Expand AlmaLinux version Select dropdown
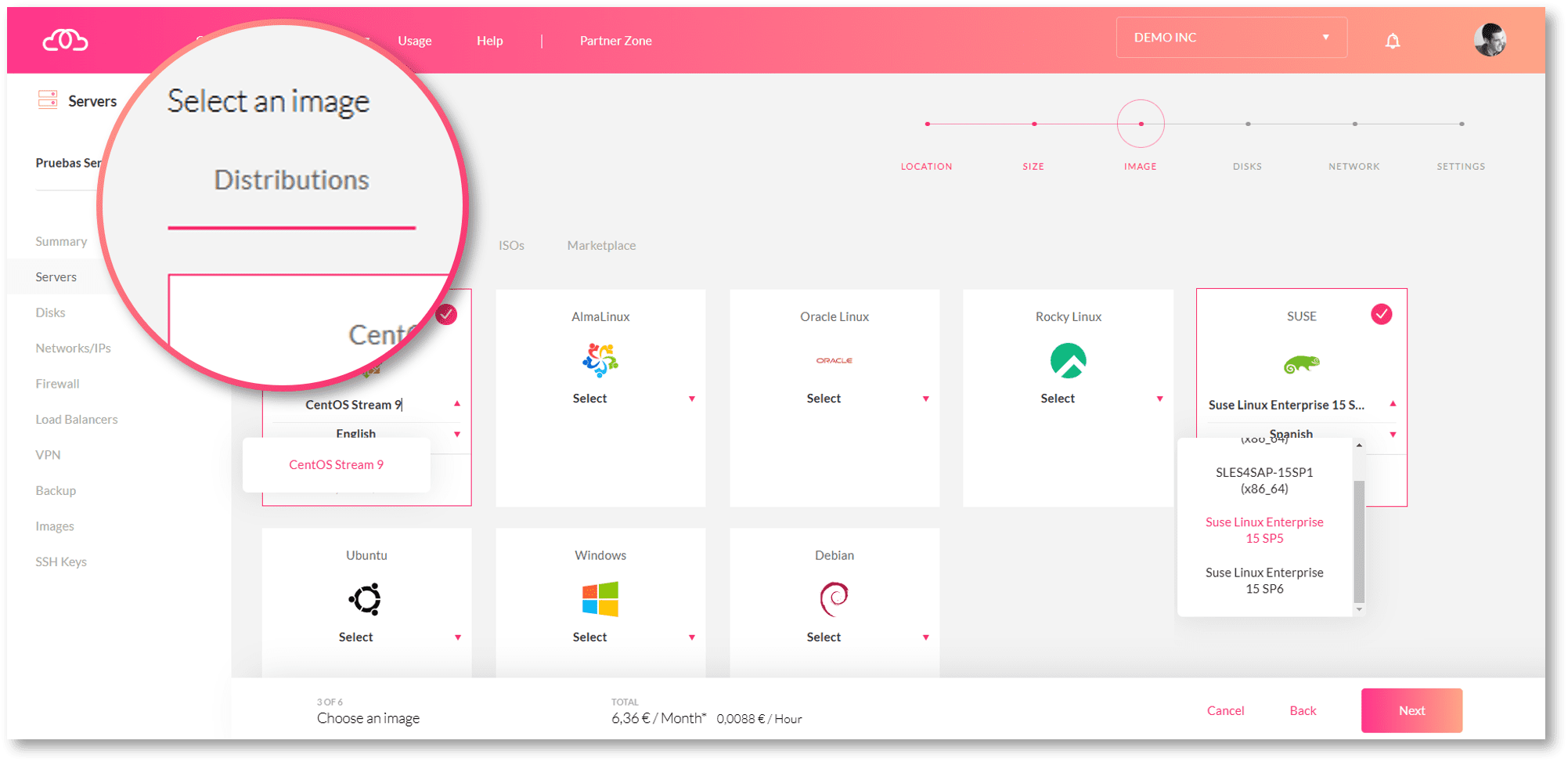The height and width of the screenshot is (762, 1568). click(x=600, y=399)
